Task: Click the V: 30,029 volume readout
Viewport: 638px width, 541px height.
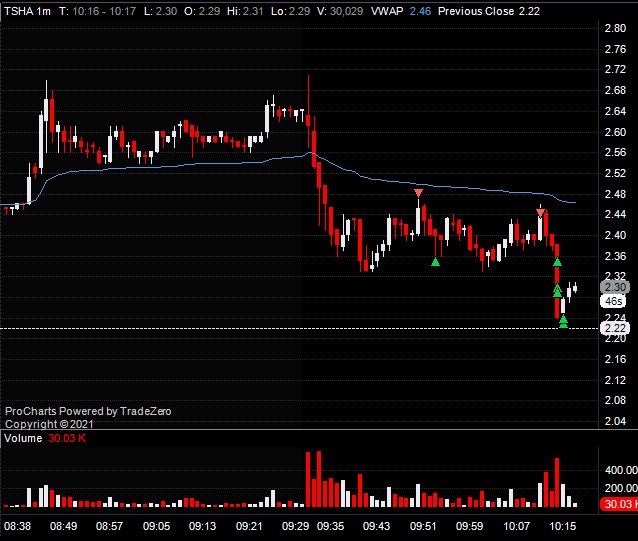Action: click(x=340, y=11)
